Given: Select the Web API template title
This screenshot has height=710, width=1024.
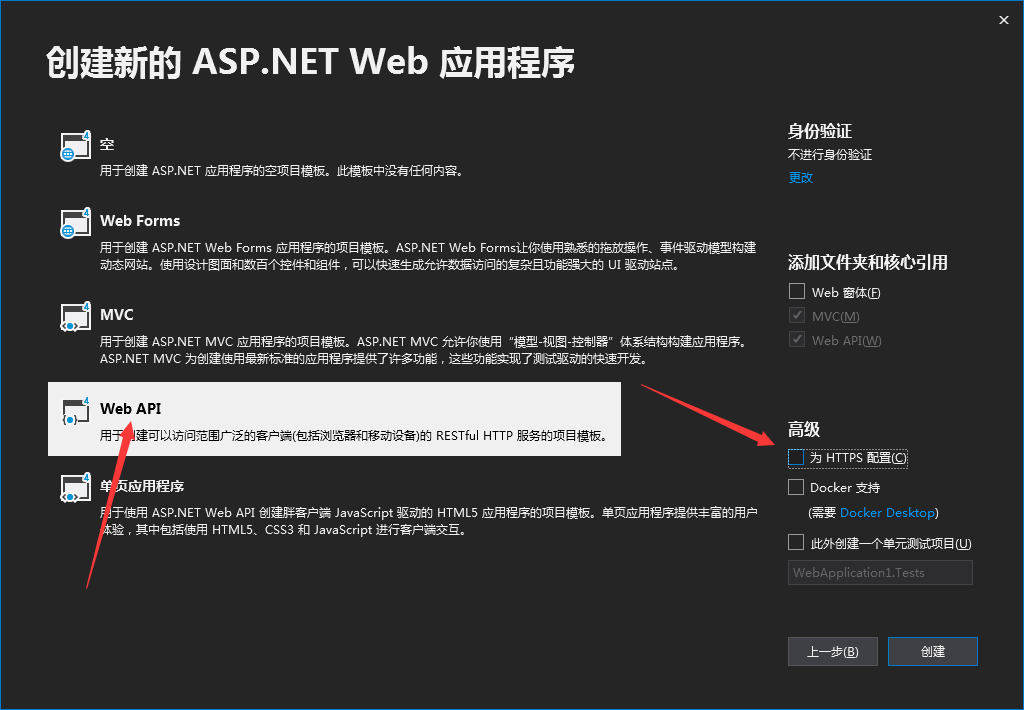Looking at the screenshot, I should pyautogui.click(x=131, y=409).
